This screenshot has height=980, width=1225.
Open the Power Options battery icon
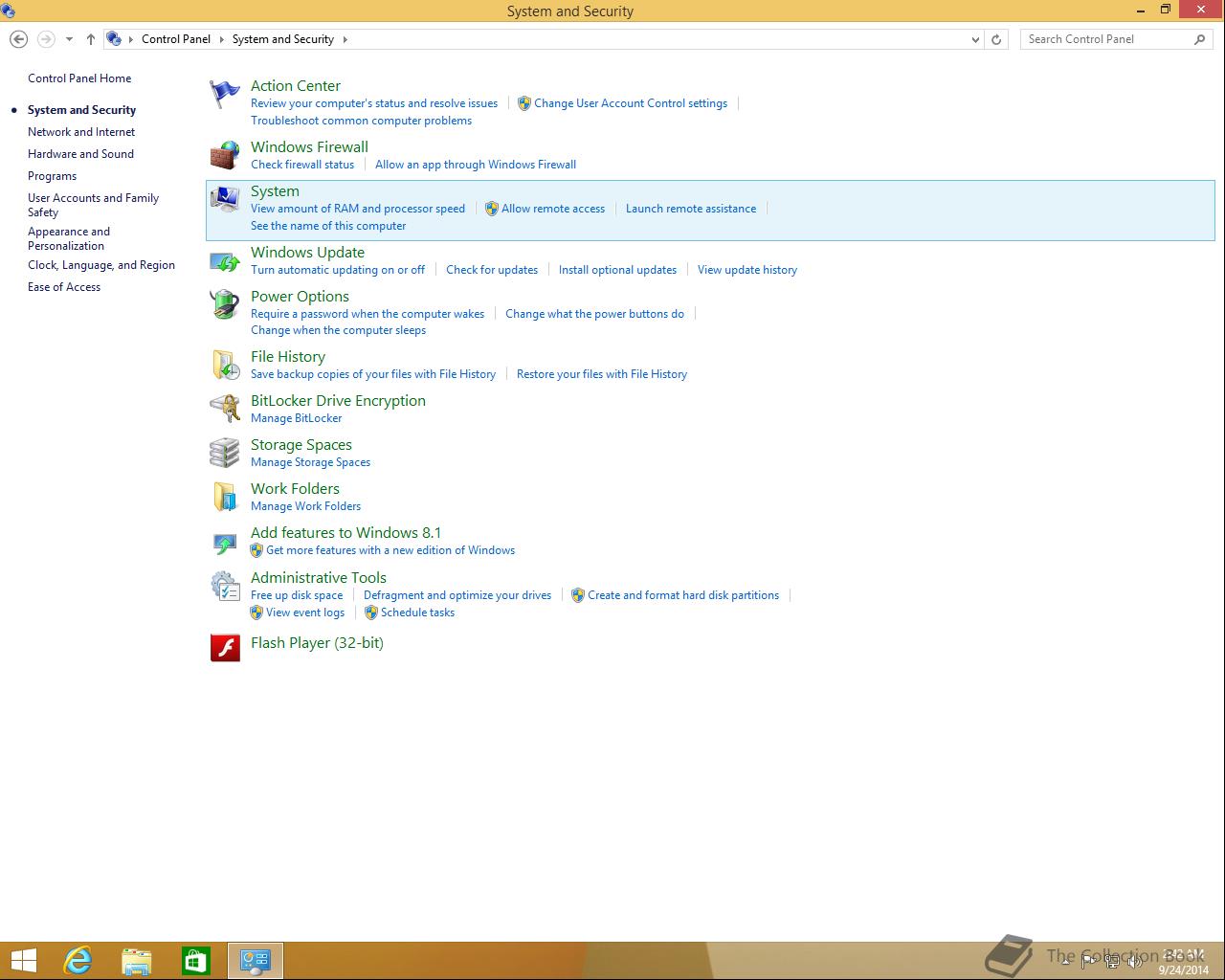225,304
